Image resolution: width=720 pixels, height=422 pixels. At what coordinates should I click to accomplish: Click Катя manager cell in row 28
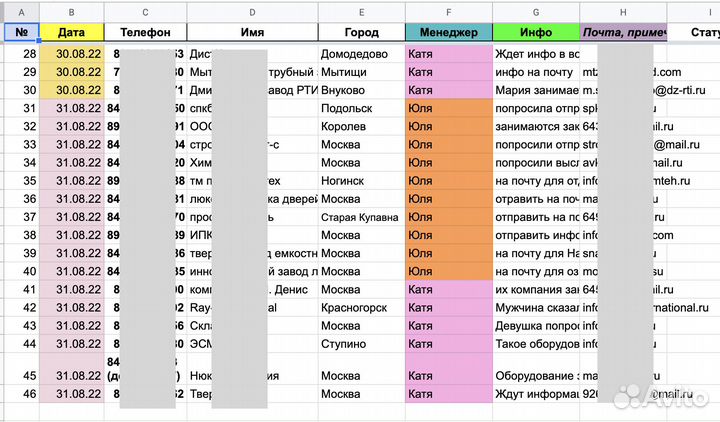(x=448, y=54)
